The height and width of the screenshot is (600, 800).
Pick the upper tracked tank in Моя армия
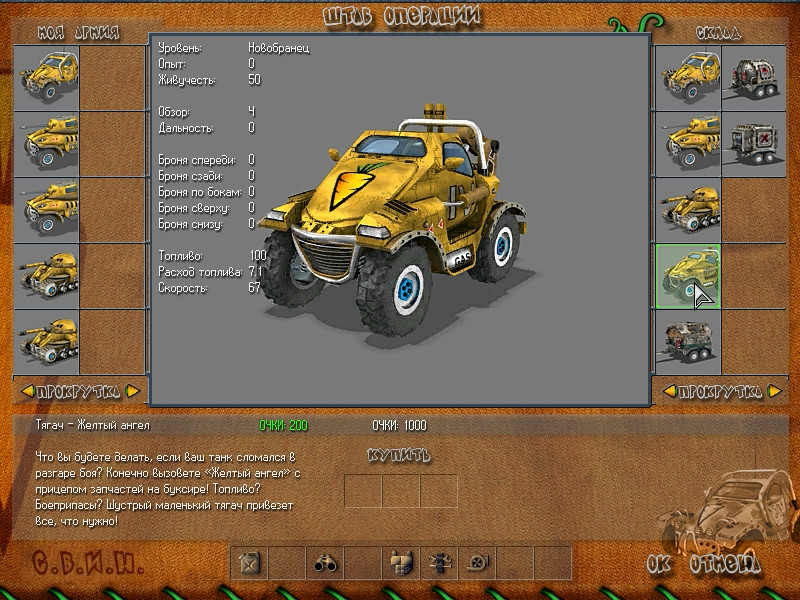(46, 276)
